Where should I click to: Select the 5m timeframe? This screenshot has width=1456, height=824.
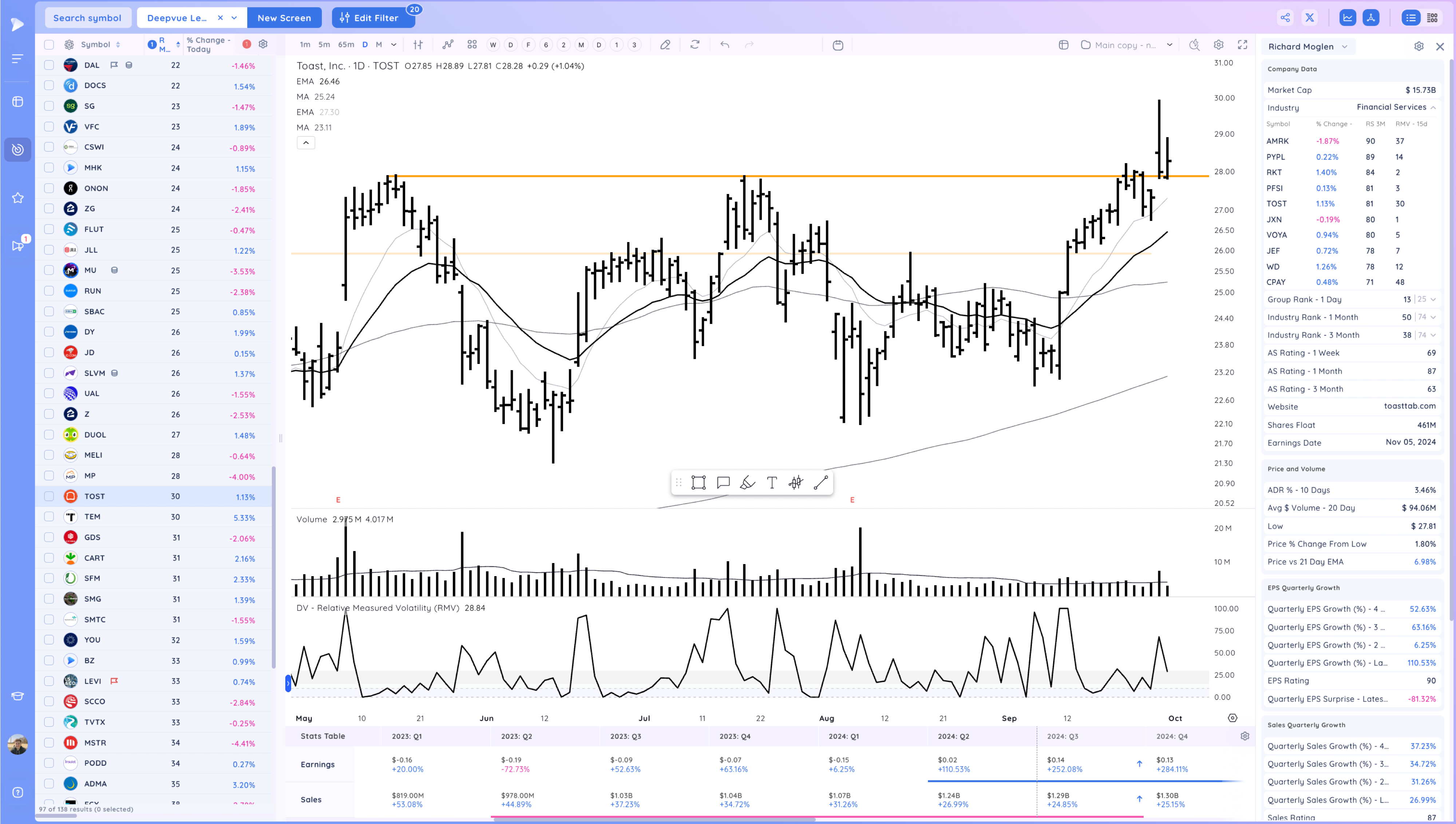(324, 45)
